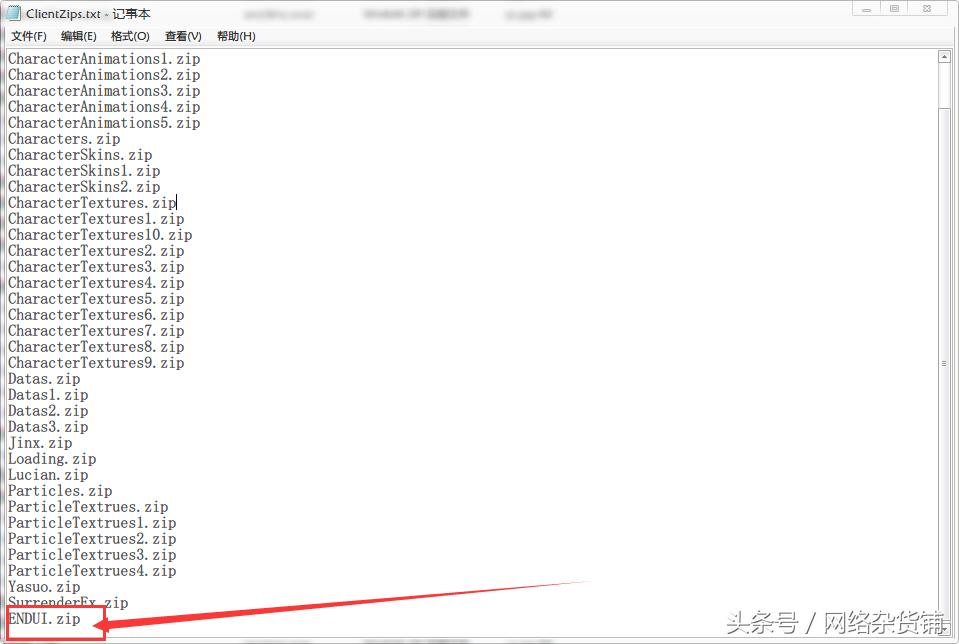Viewport: 959px width, 644px height.
Task: Click the ParticleTextrues3.zip line
Action: pos(92,555)
